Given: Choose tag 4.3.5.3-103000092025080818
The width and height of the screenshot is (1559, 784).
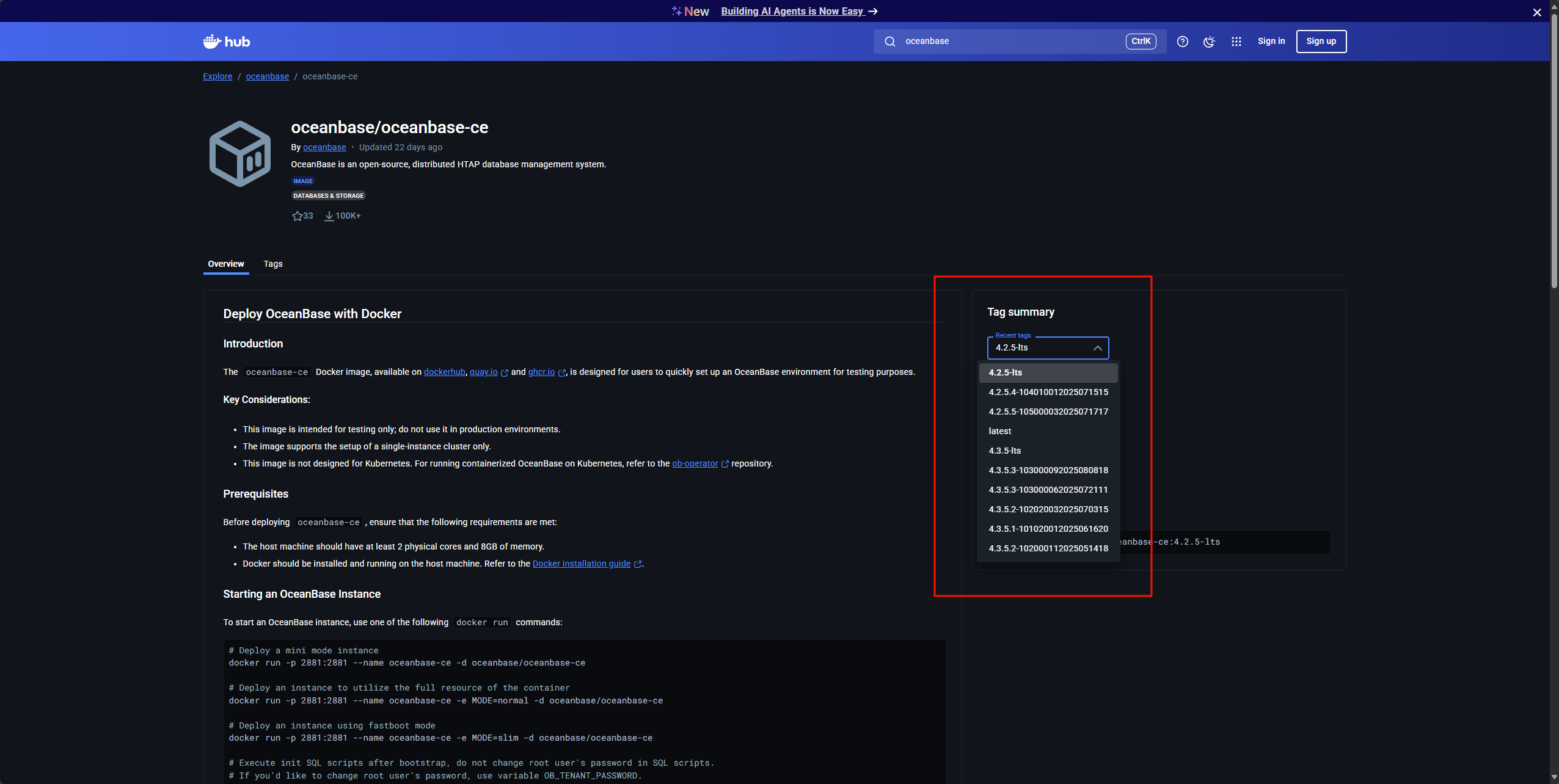Looking at the screenshot, I should click(1048, 470).
